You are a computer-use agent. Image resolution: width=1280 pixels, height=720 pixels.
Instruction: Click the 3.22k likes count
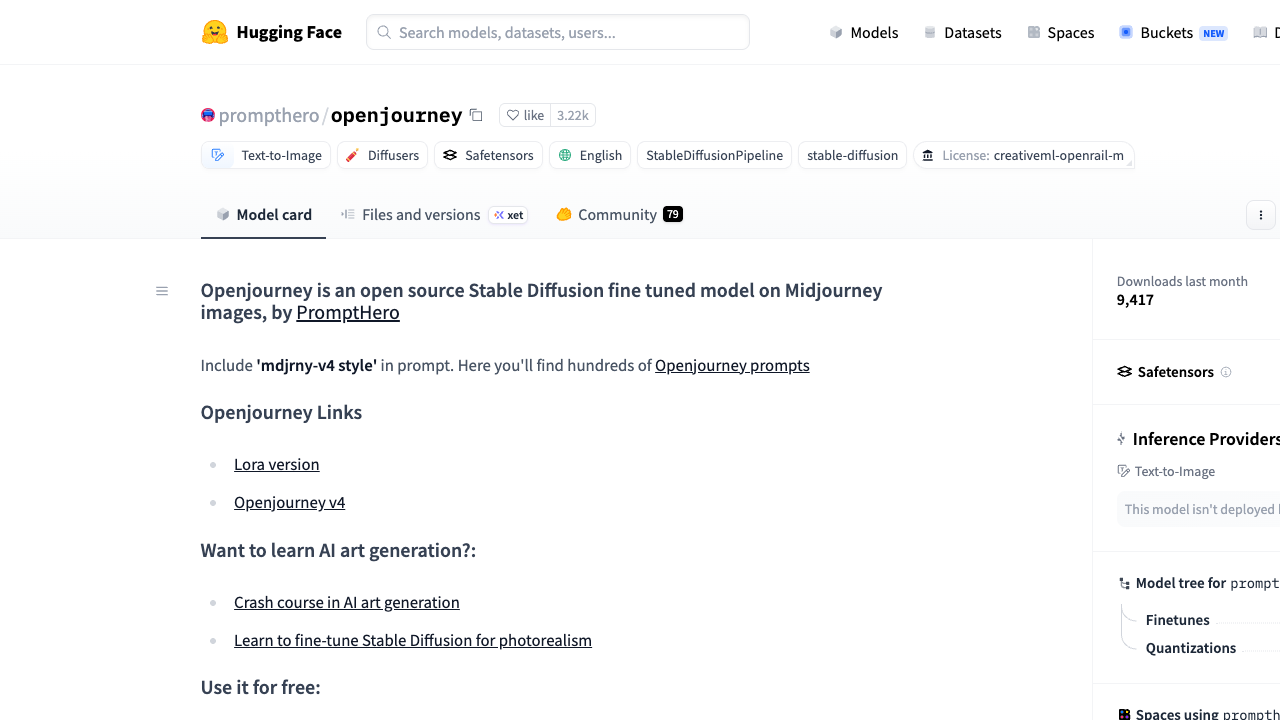pyautogui.click(x=573, y=115)
